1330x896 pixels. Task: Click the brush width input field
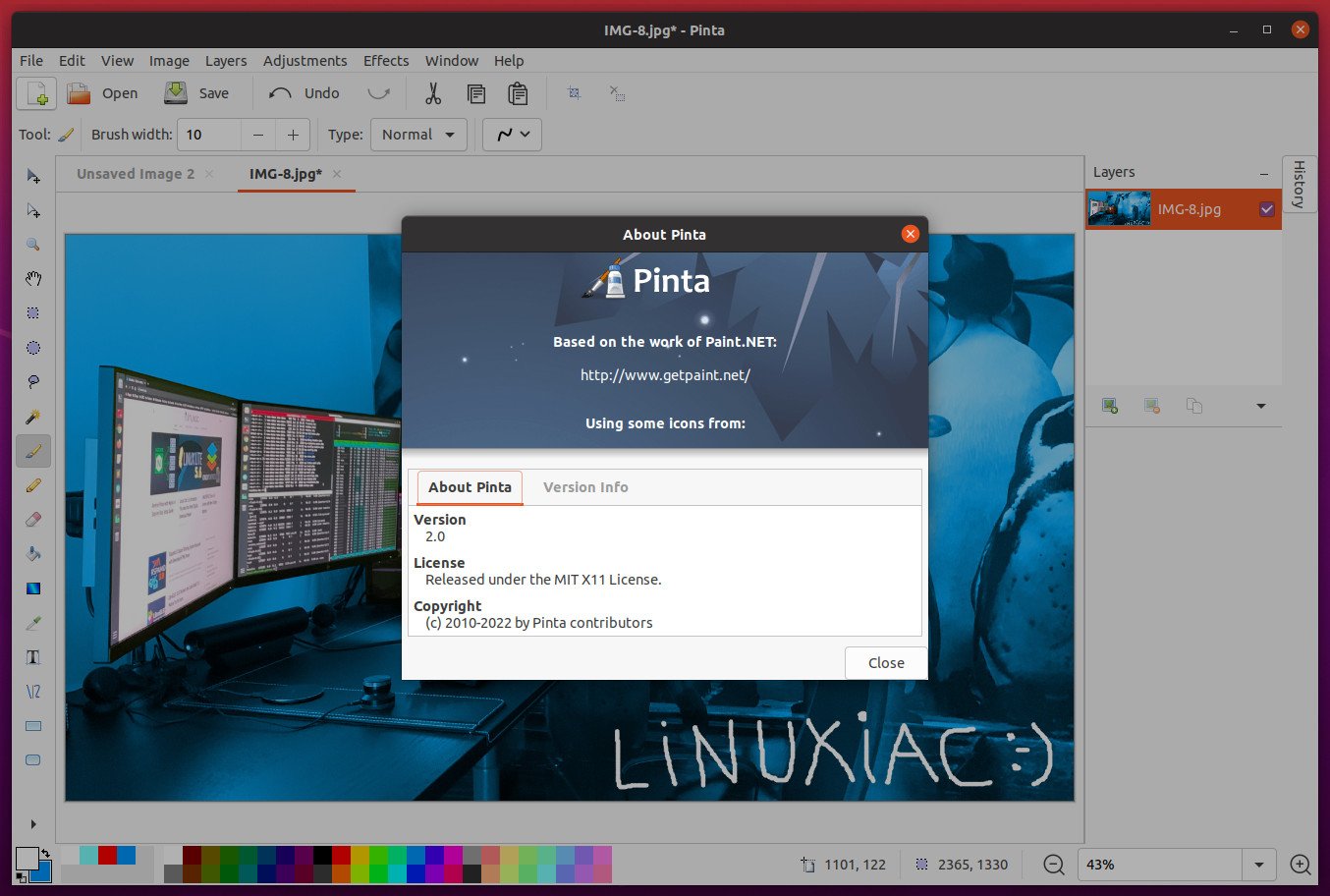click(208, 135)
